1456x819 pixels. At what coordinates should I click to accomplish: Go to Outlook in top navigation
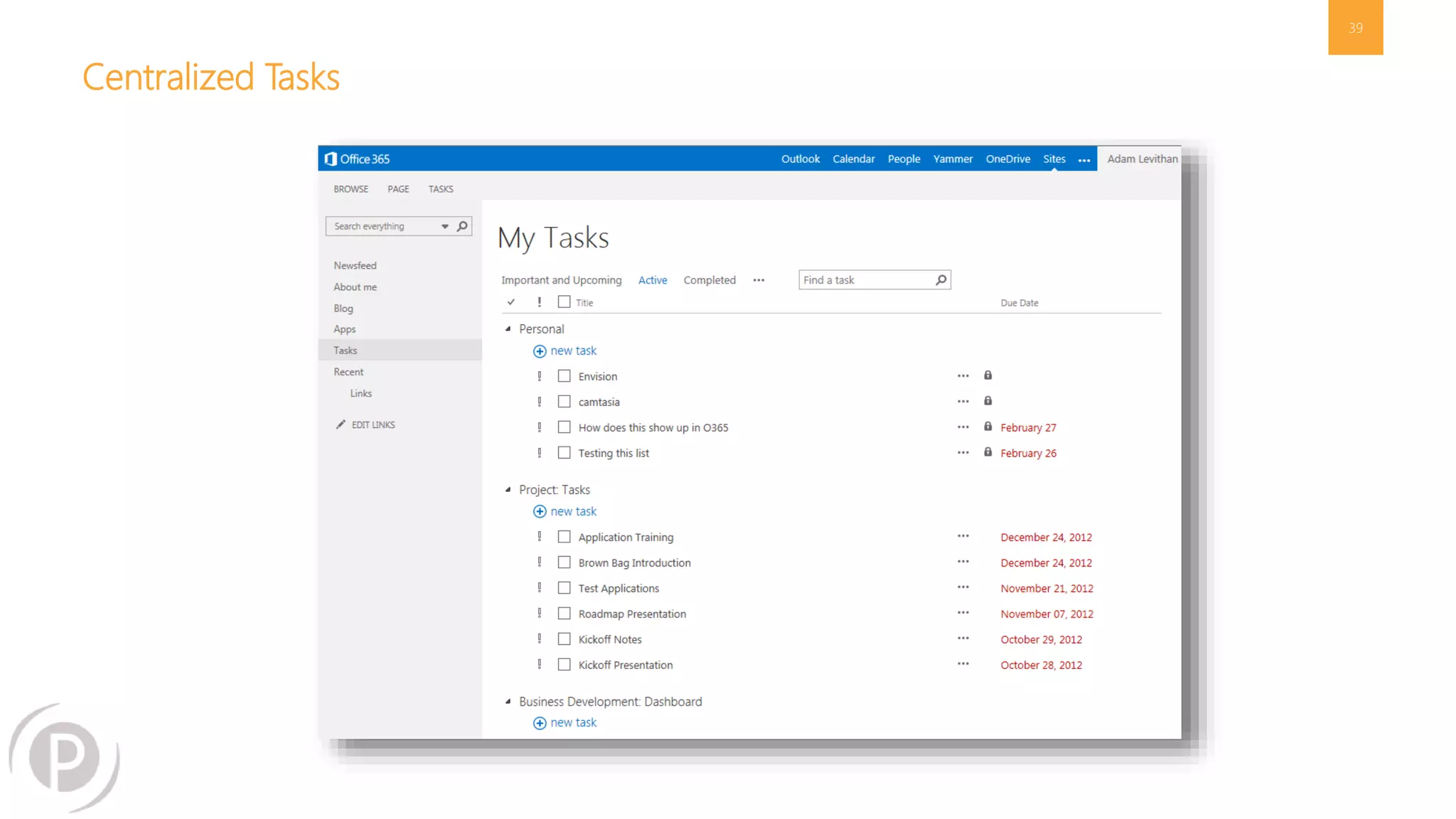pos(801,159)
